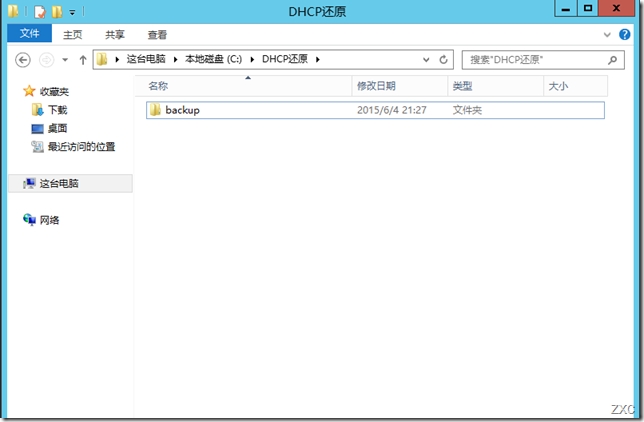The height and width of the screenshot is (422, 644).
Task: Expand the arrow after 本地磁盘 (C:) in path
Action: [252, 60]
